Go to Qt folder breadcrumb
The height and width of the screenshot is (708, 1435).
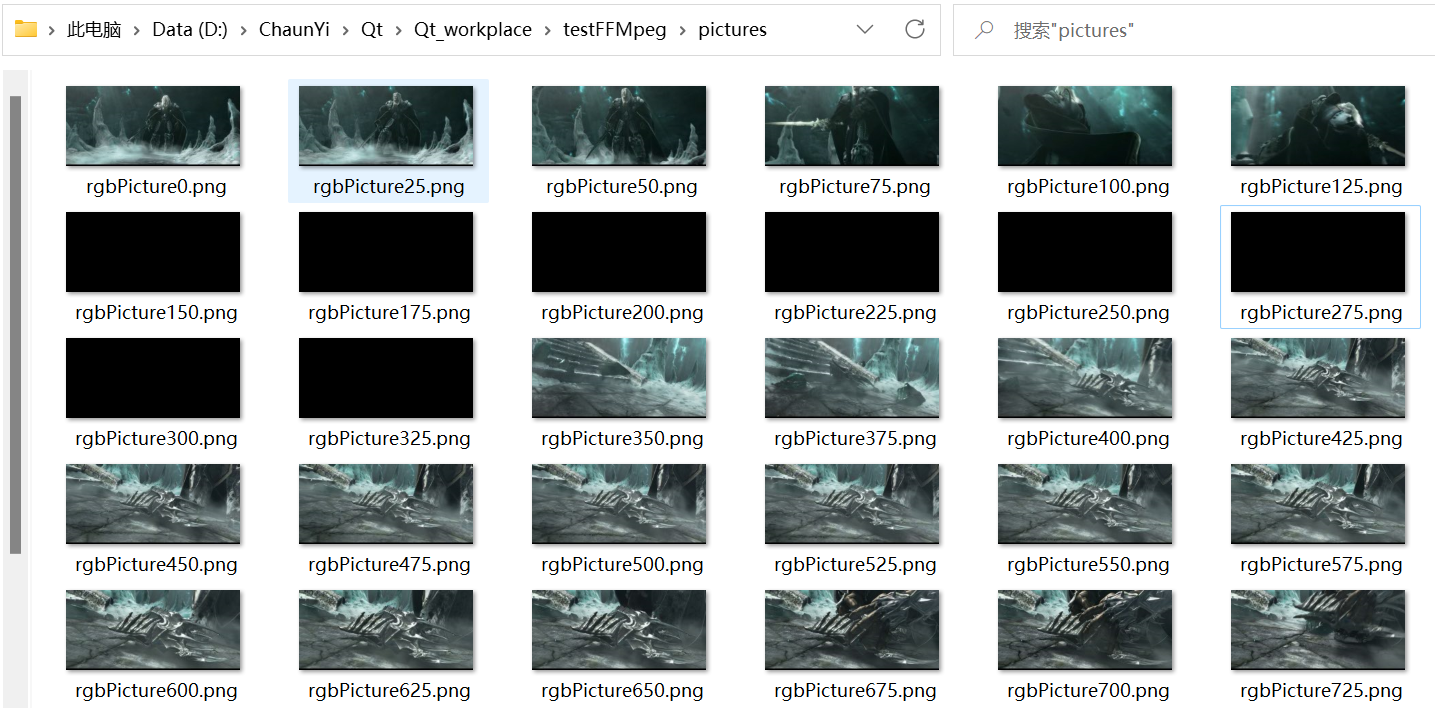(x=372, y=30)
